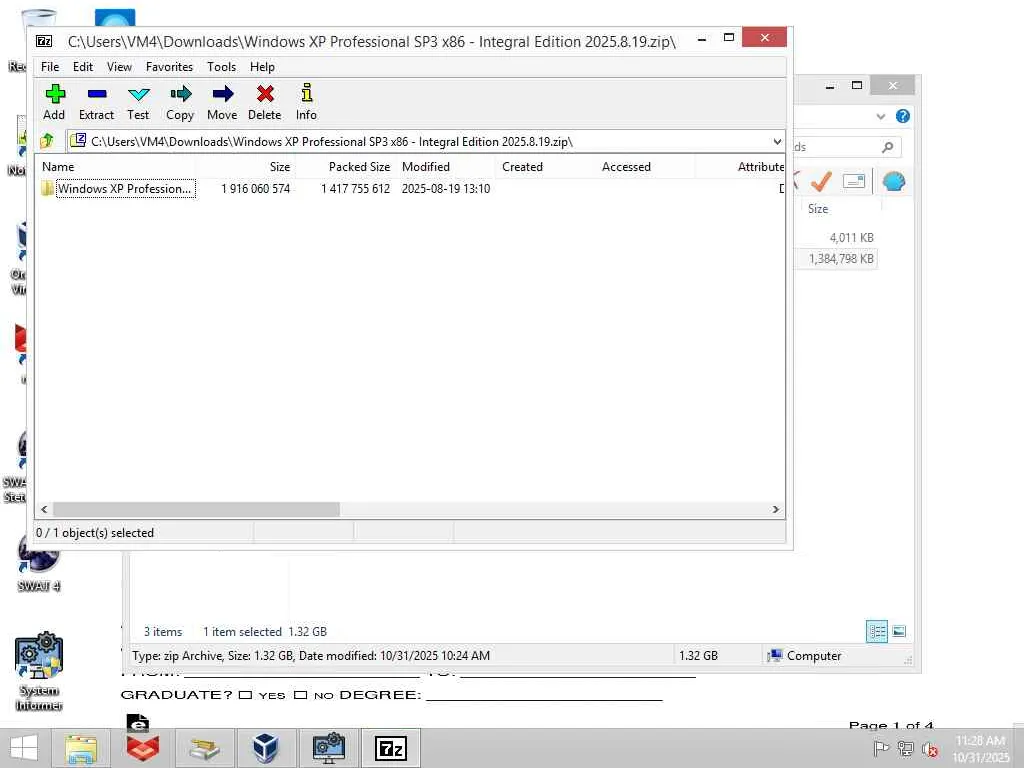Sort by the Size column header in 7-Zip

pos(246,167)
